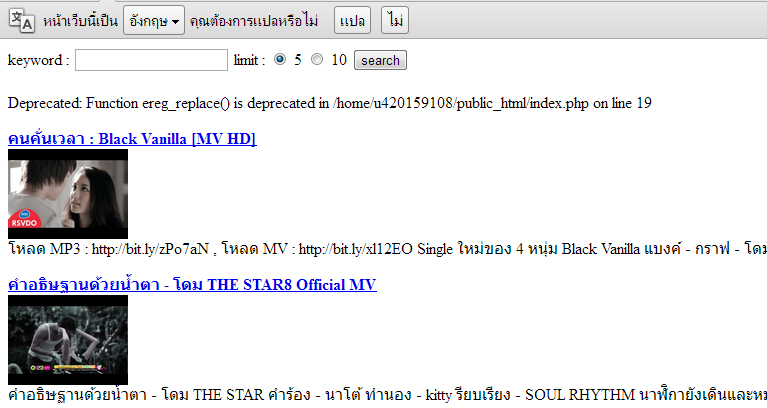Click the description mentioning SOUL RHYTHM
Screen dimensions: 767x408
(387, 395)
